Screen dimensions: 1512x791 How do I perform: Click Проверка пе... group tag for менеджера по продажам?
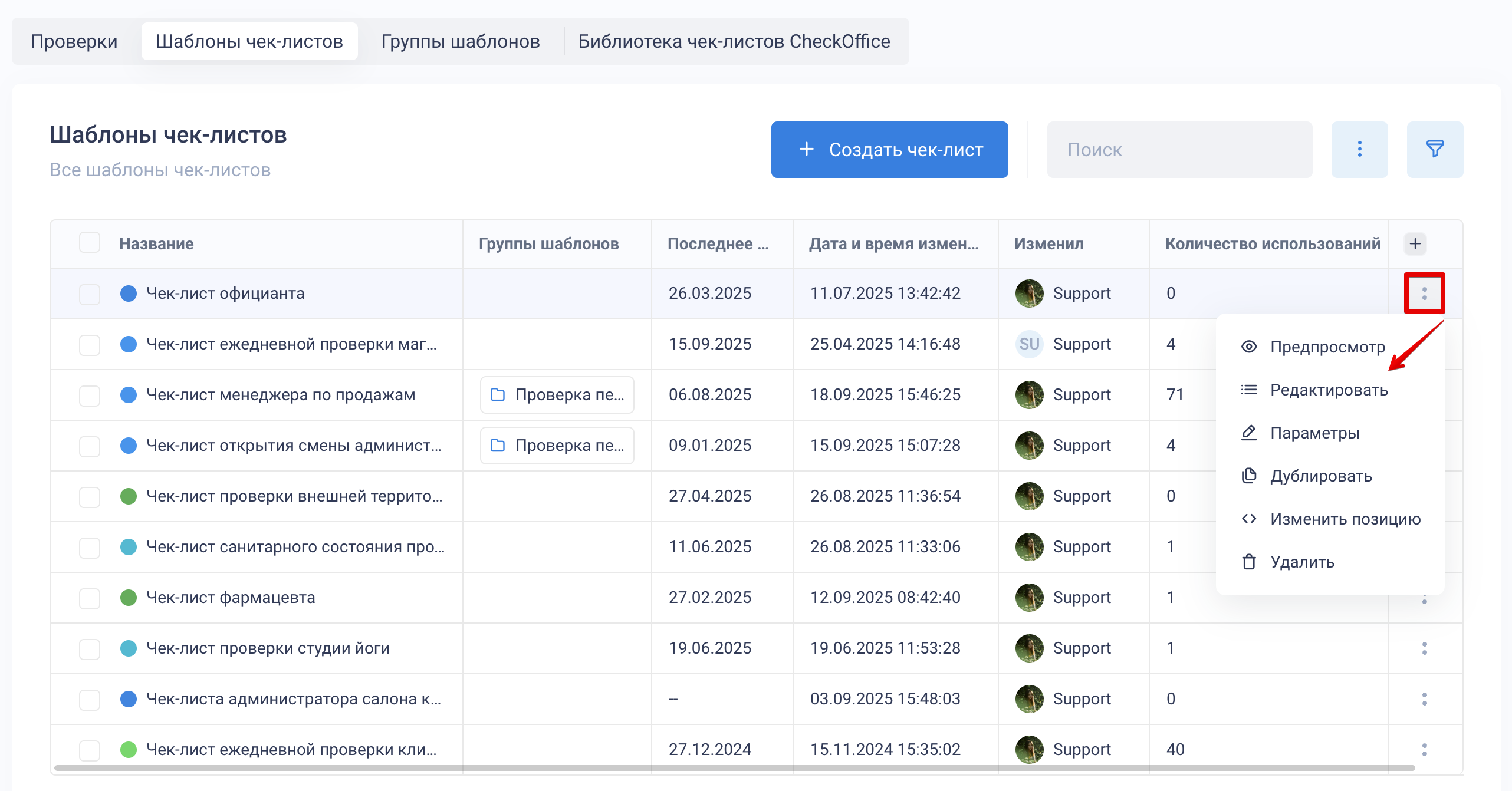[x=557, y=395]
